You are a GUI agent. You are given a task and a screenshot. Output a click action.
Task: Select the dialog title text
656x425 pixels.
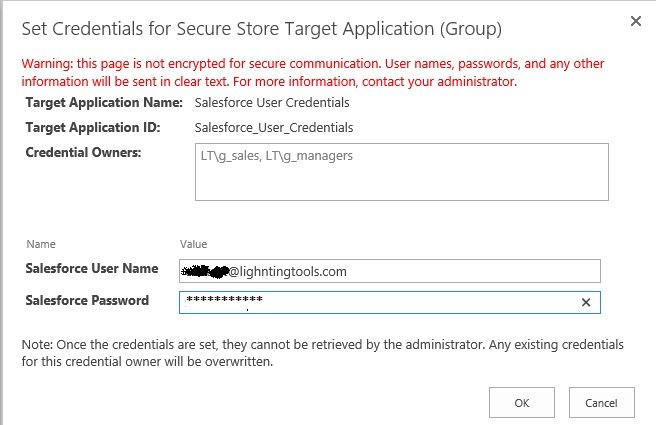(x=261, y=29)
